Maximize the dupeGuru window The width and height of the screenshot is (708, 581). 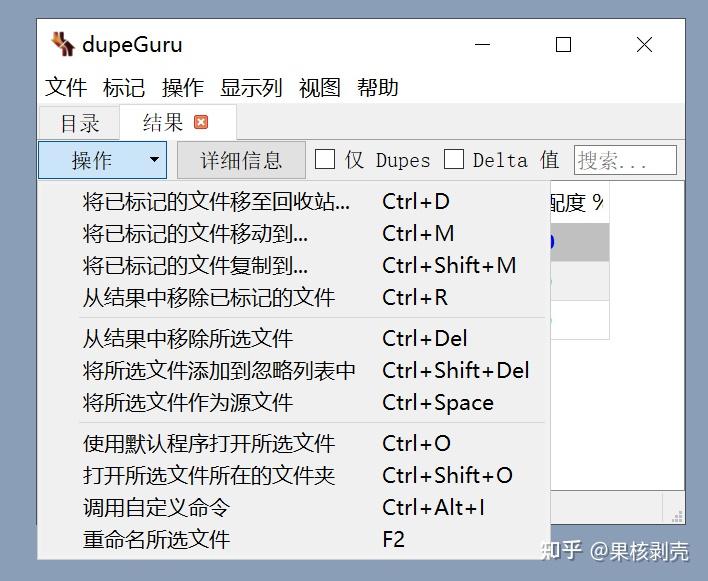563,44
